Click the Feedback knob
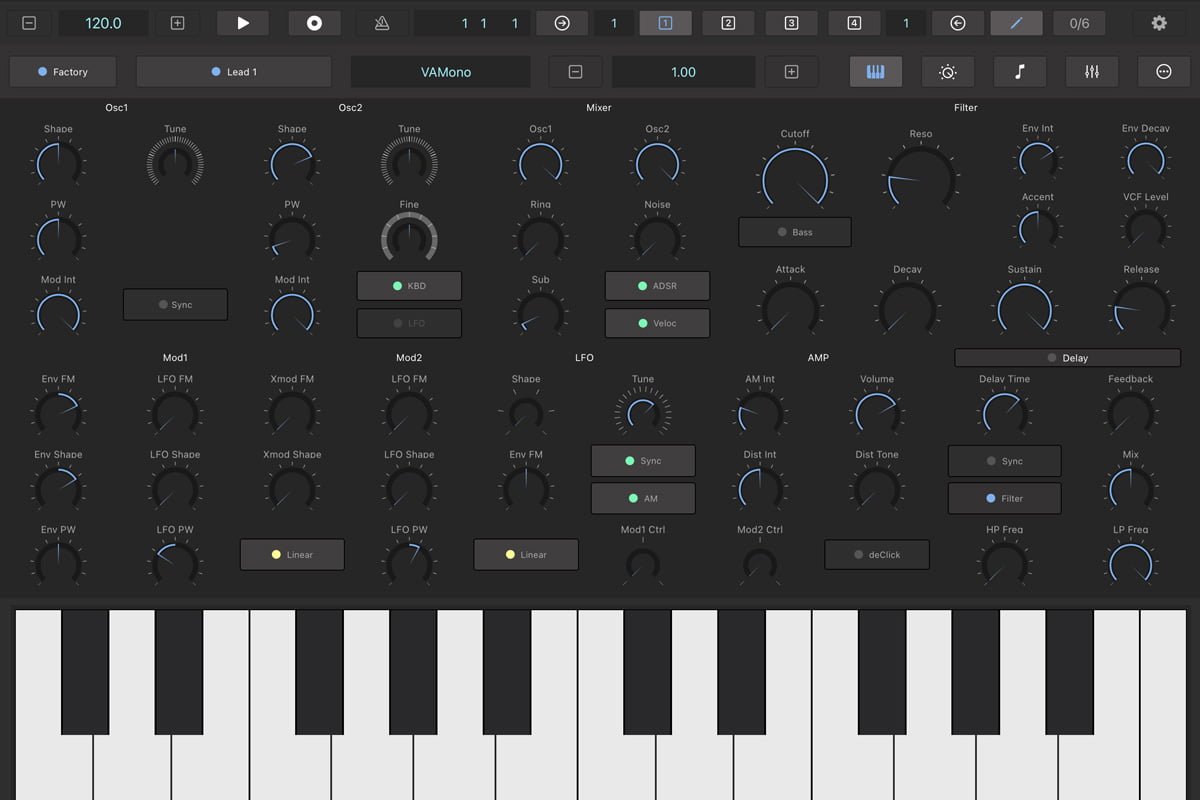The height and width of the screenshot is (800, 1200). [x=1130, y=412]
